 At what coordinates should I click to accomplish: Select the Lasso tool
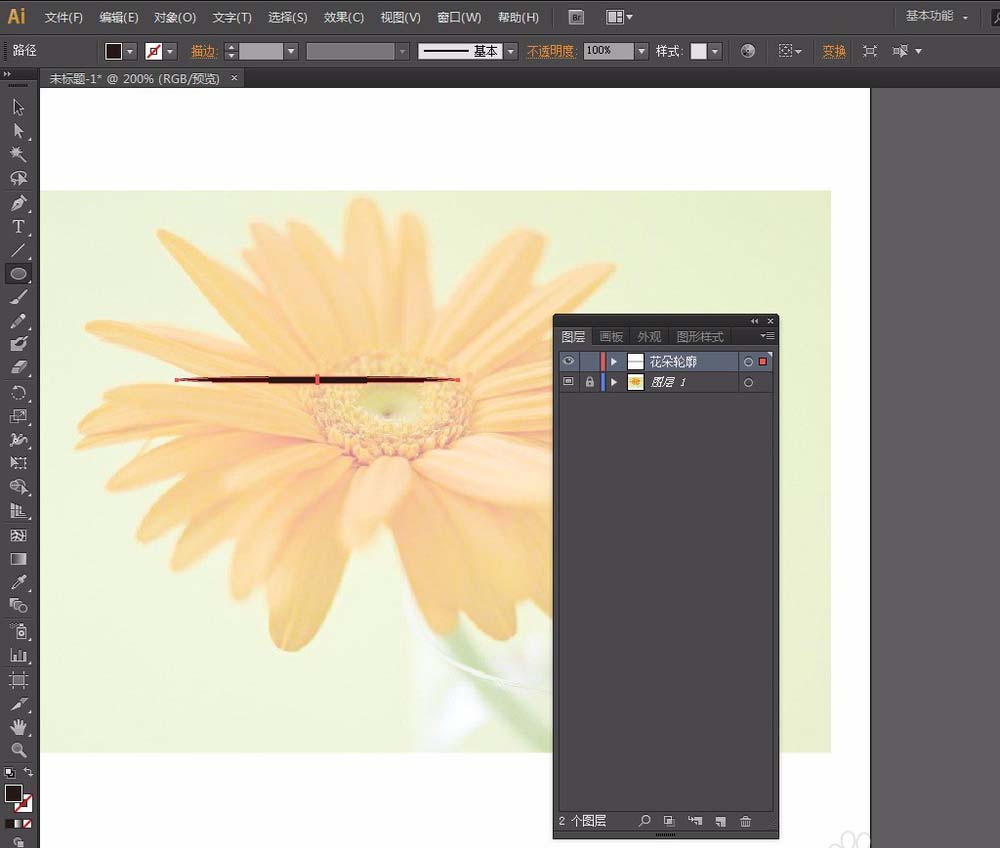point(18,179)
